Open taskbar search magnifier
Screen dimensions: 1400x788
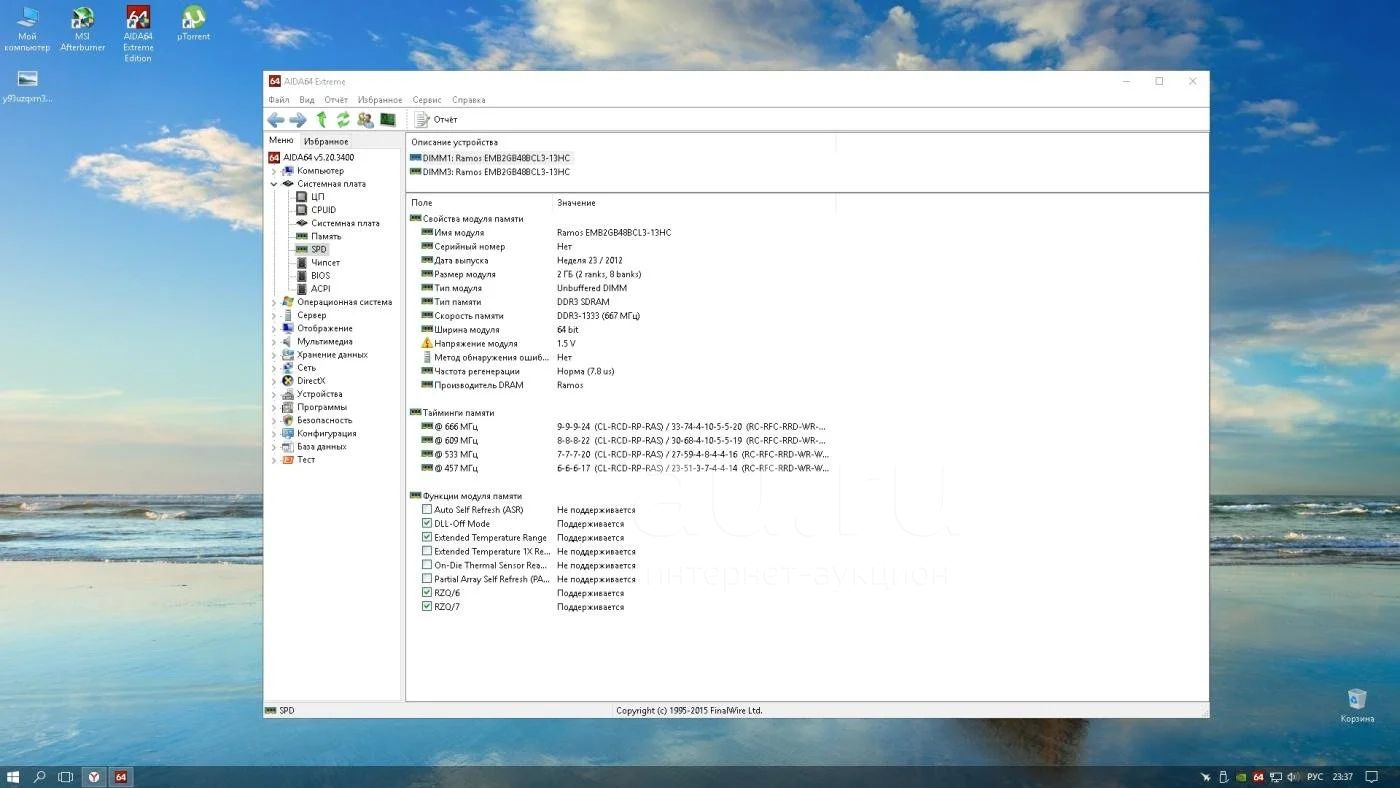[40, 777]
